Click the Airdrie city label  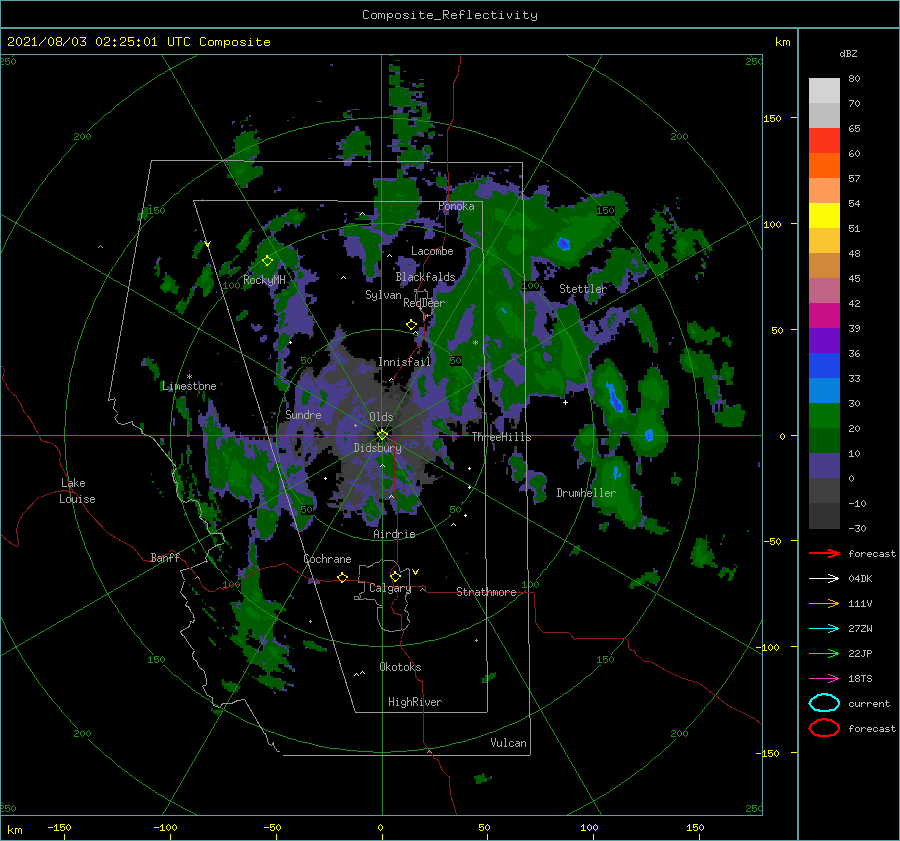point(394,534)
